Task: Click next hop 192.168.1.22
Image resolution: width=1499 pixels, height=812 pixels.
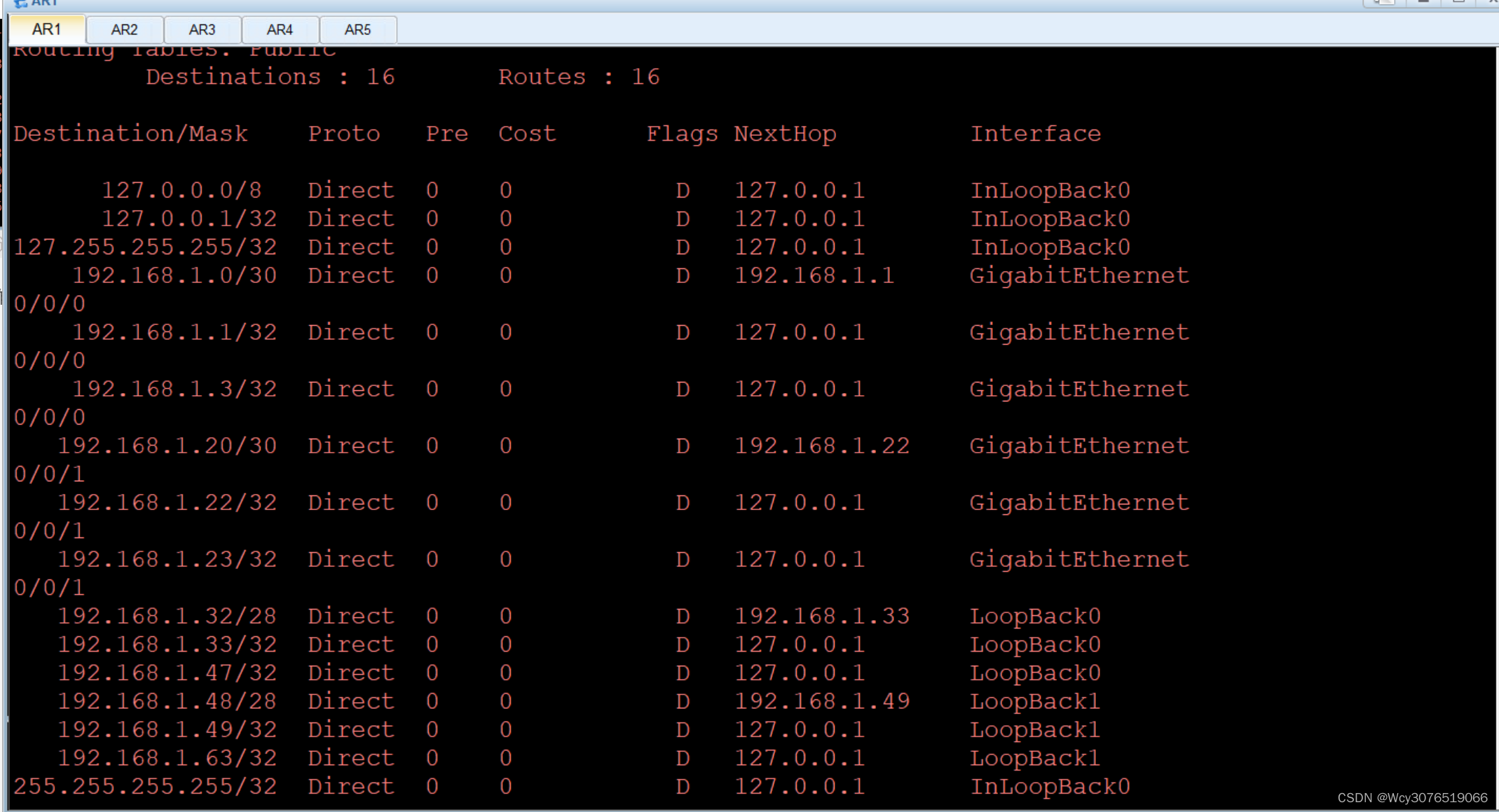Action: point(821,446)
